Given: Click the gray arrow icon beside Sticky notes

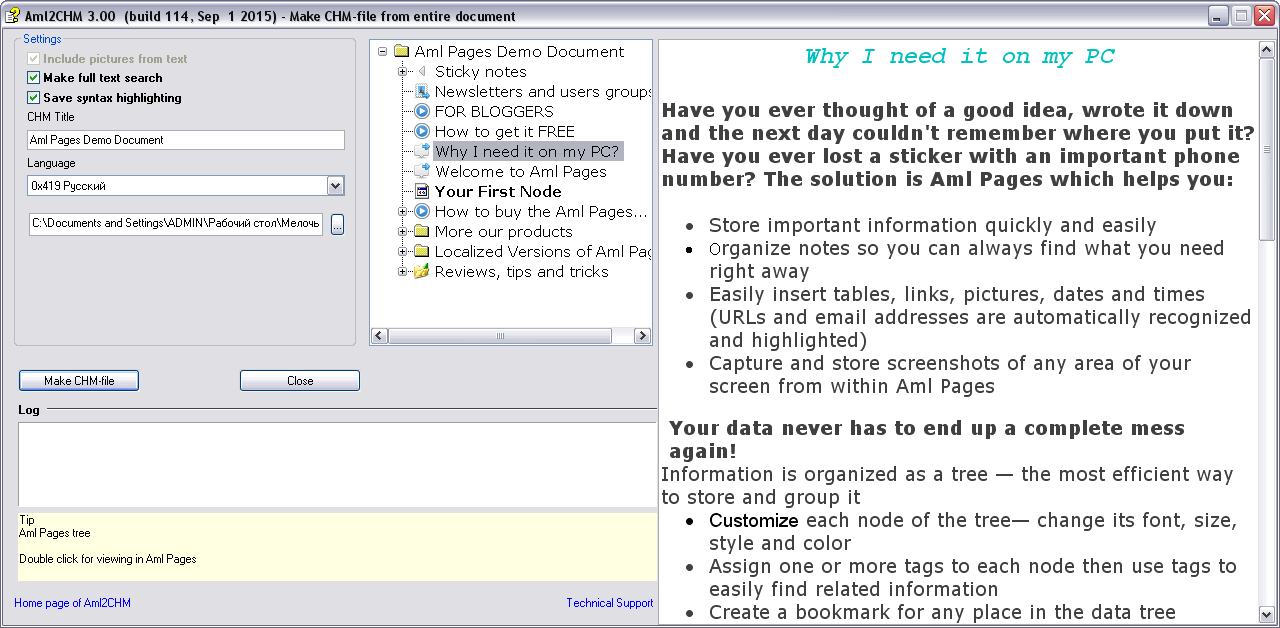Looking at the screenshot, I should tap(422, 72).
